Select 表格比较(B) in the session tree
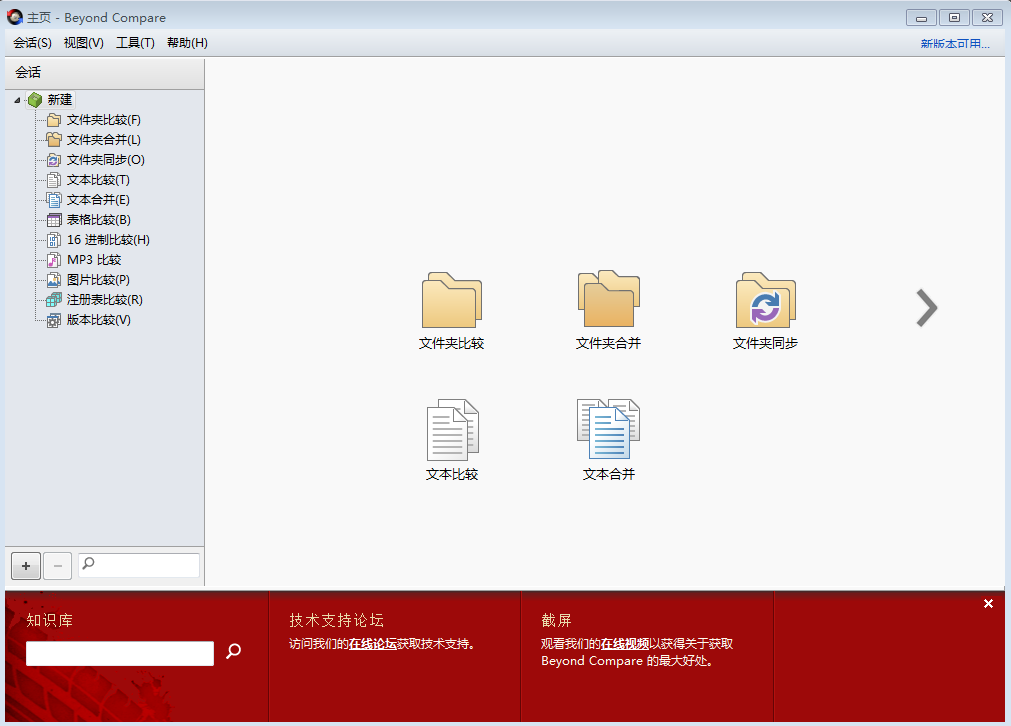 [x=98, y=220]
